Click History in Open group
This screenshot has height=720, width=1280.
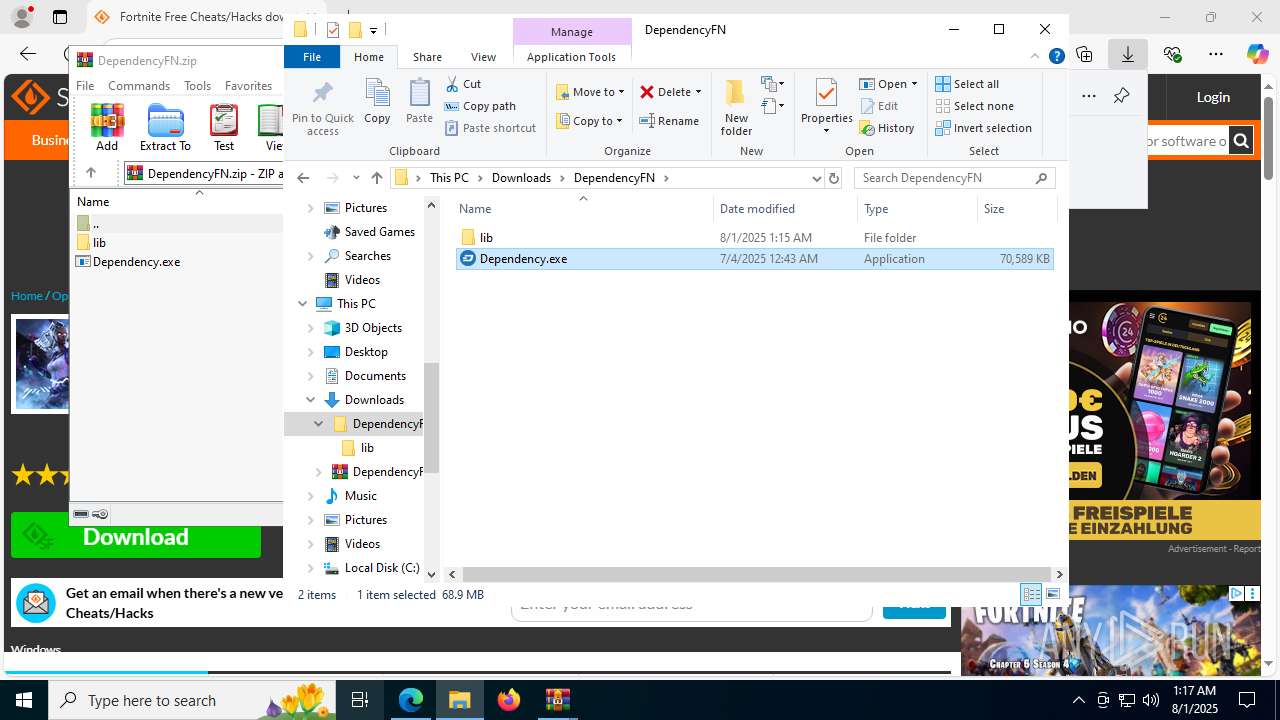click(887, 128)
